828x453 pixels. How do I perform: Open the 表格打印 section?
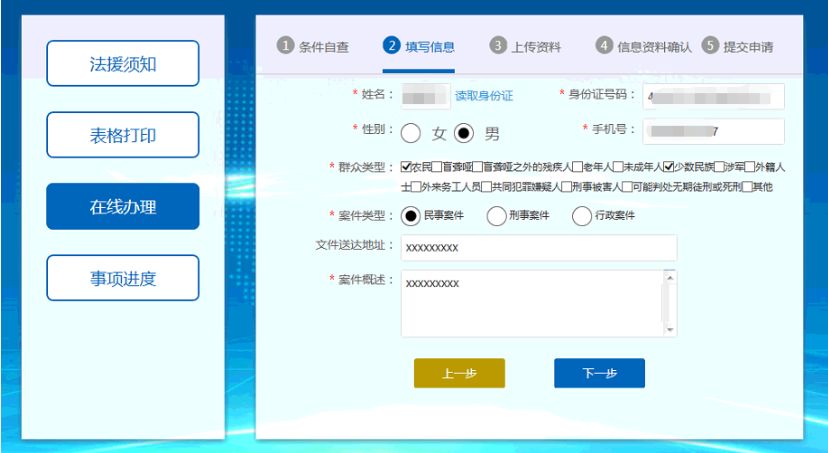click(x=123, y=135)
